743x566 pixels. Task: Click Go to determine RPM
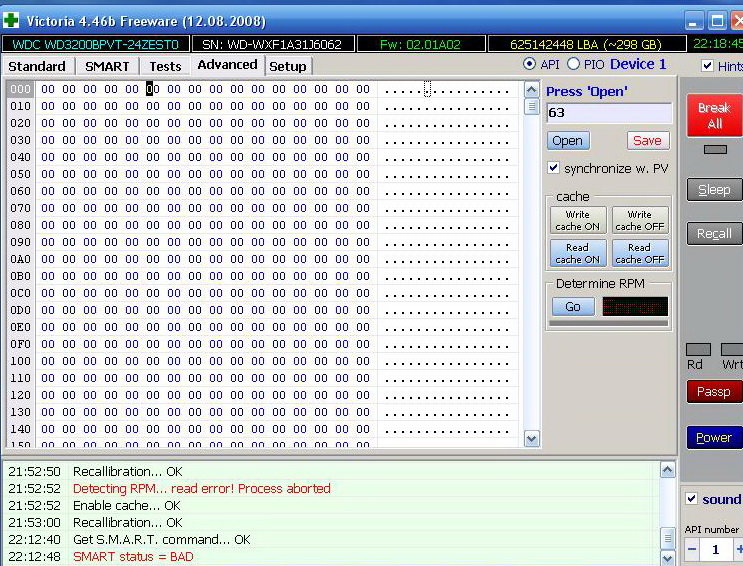573,307
